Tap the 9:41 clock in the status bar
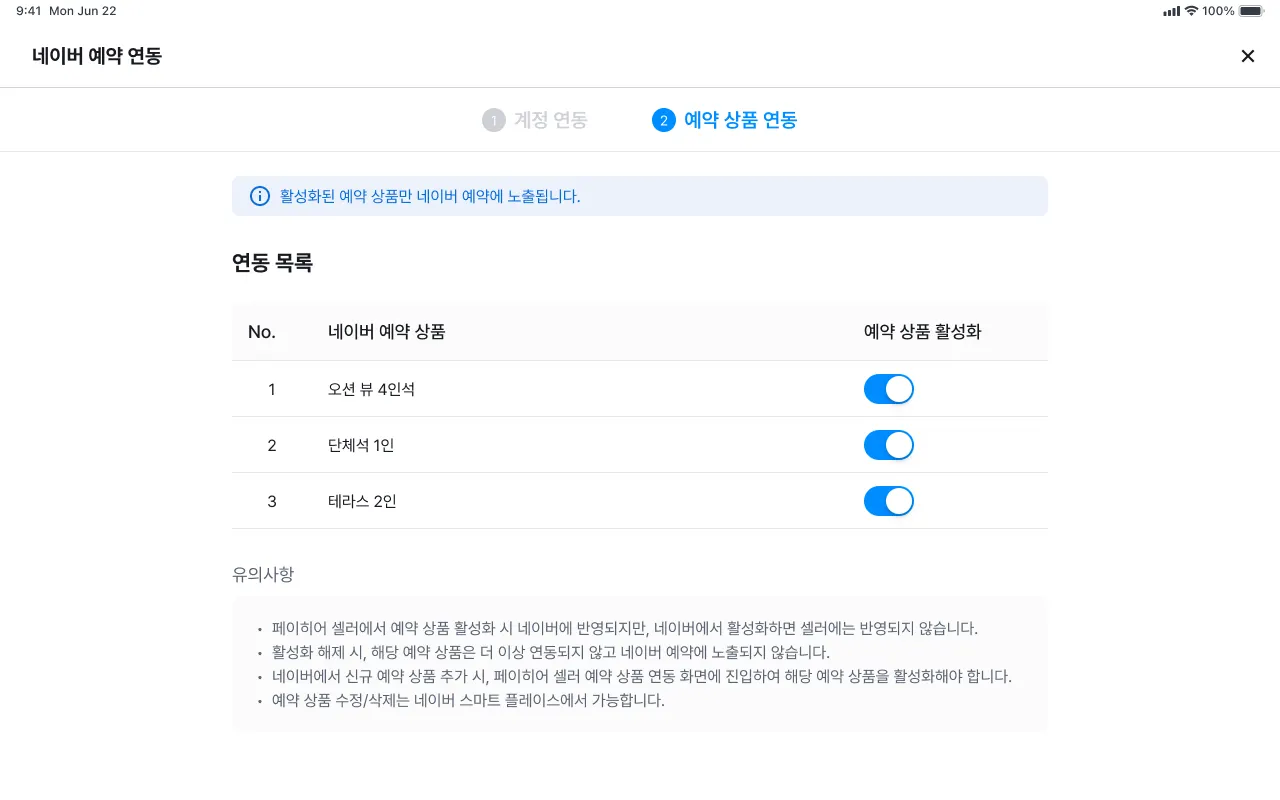1280x800 pixels. (x=29, y=11)
